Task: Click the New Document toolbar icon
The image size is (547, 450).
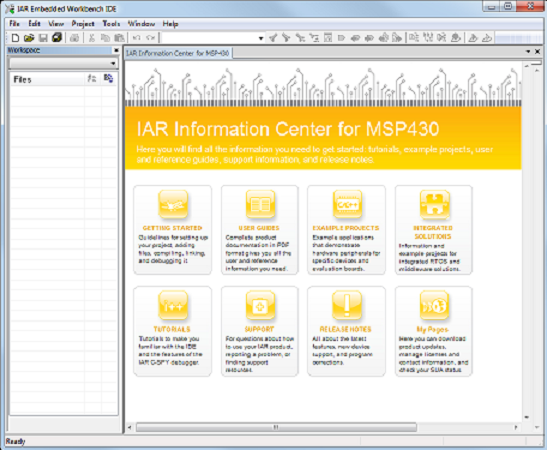Action: [15, 38]
